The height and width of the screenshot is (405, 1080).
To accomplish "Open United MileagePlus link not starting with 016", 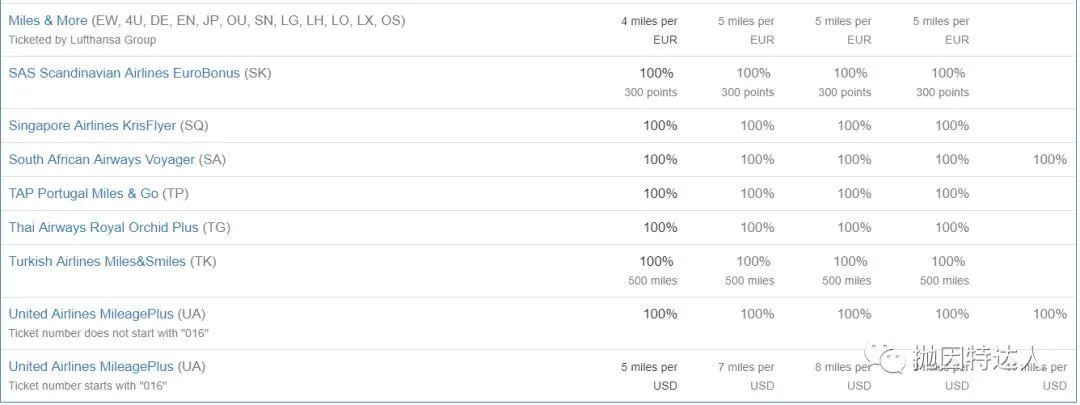I will click(x=91, y=314).
